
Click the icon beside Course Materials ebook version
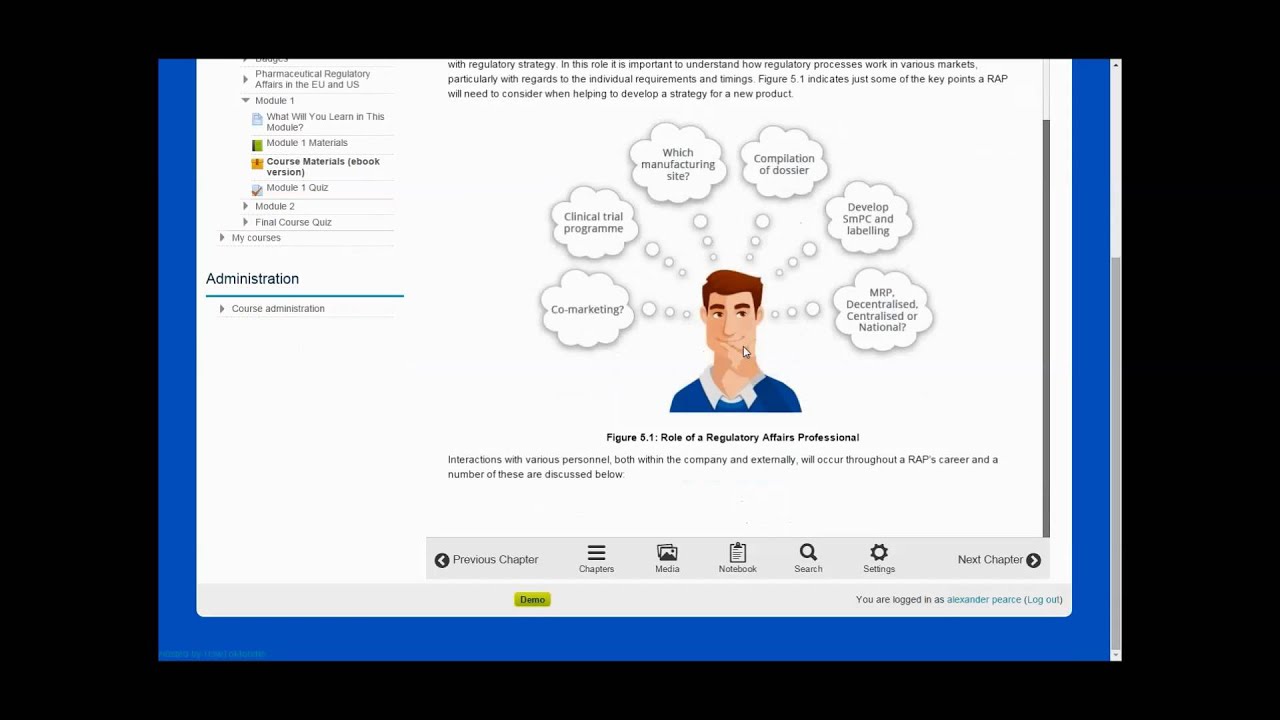pyautogui.click(x=257, y=163)
